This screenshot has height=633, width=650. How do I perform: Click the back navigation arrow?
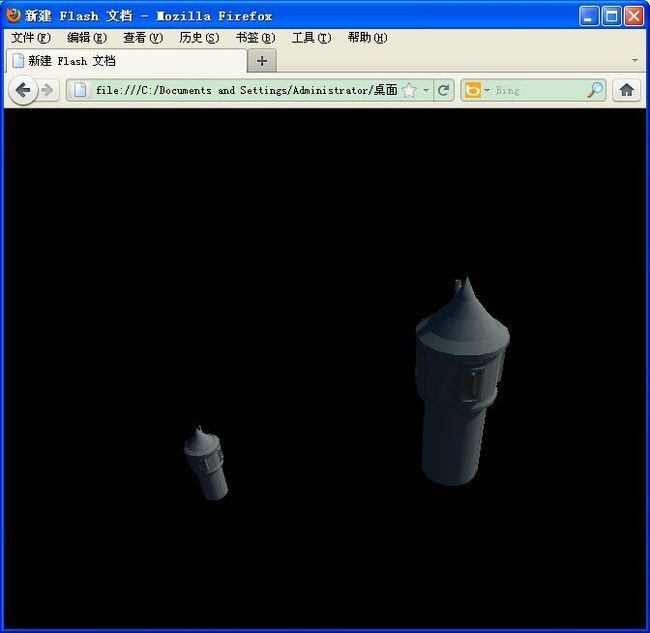pyautogui.click(x=23, y=90)
